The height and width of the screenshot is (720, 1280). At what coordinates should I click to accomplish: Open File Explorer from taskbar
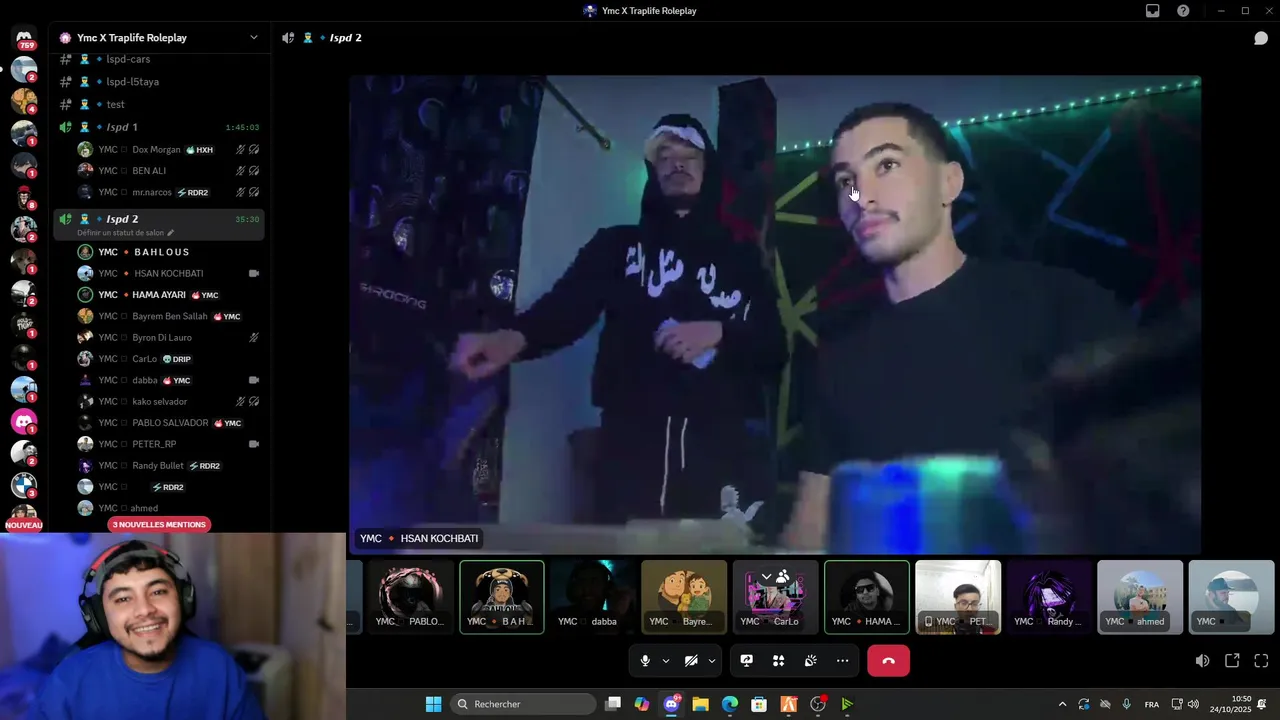click(x=700, y=704)
